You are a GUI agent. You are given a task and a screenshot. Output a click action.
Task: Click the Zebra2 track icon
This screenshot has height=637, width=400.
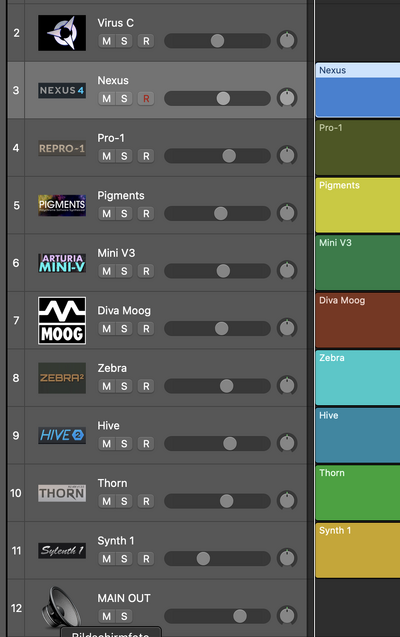tap(62, 378)
